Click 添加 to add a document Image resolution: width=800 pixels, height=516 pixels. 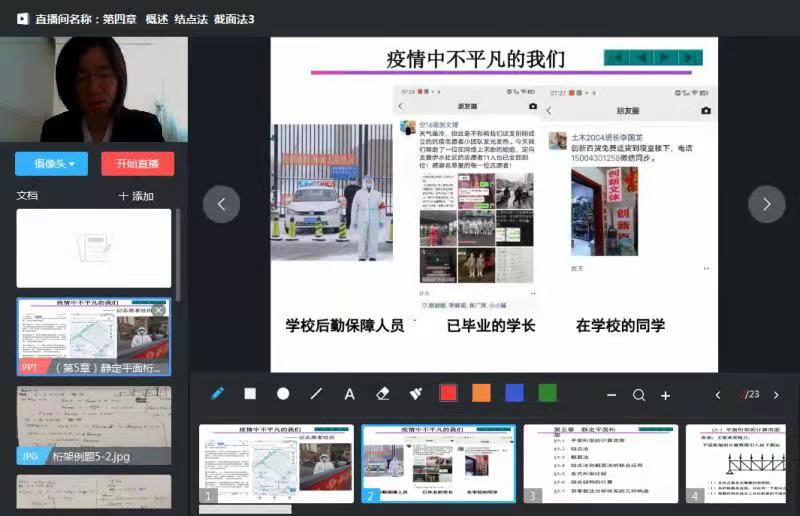tap(137, 196)
